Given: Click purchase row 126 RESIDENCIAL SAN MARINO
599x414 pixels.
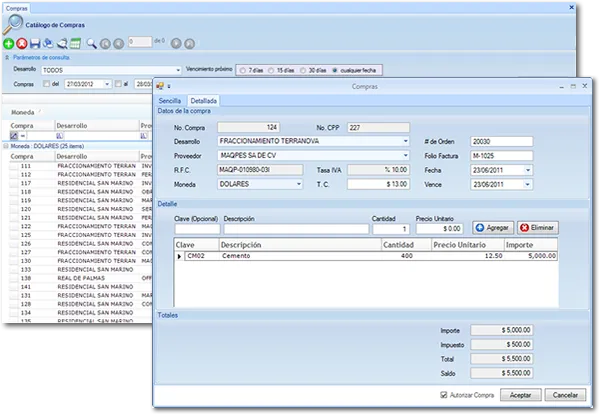Looking at the screenshot, I should (80, 244).
